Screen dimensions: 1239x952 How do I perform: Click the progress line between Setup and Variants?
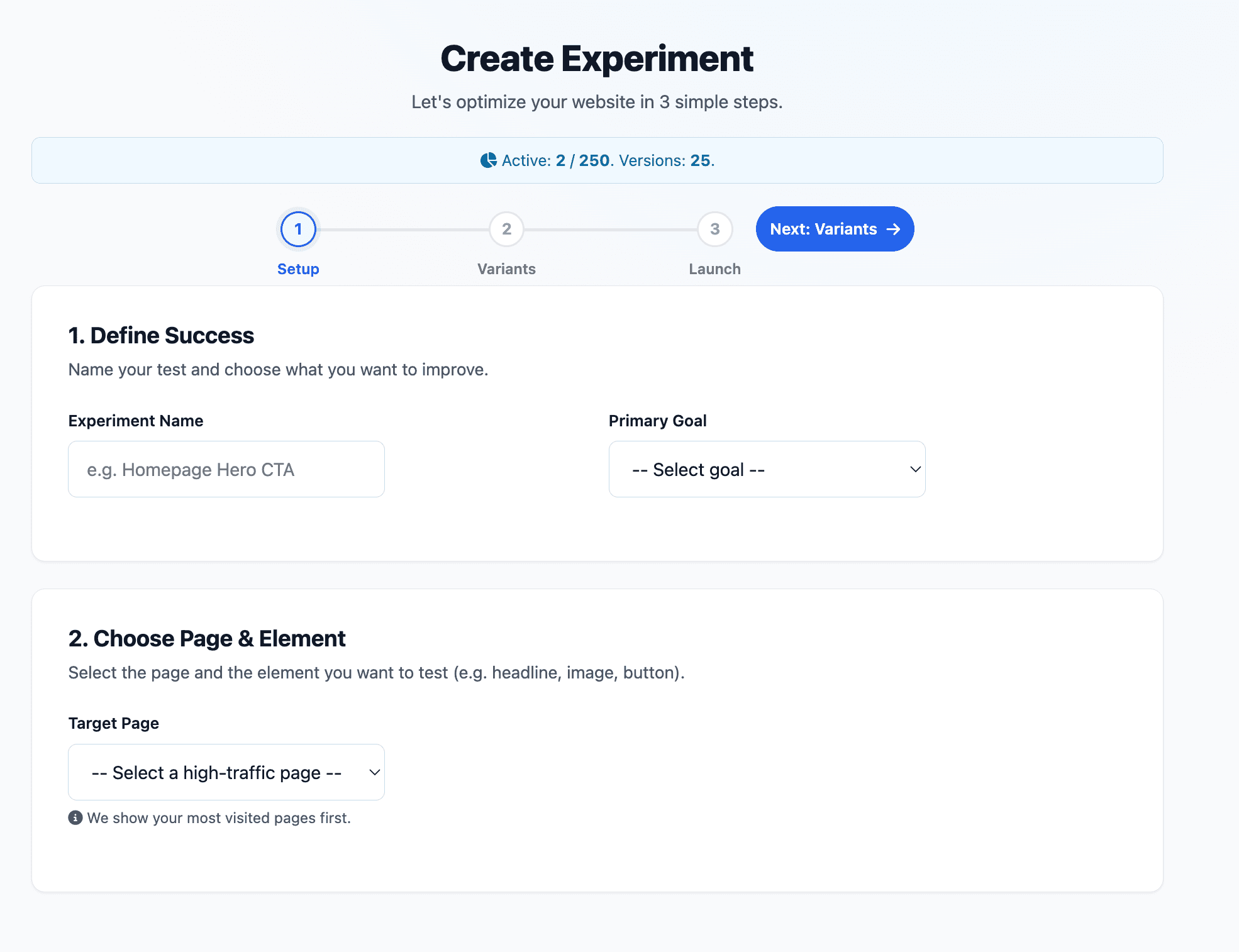(x=403, y=229)
